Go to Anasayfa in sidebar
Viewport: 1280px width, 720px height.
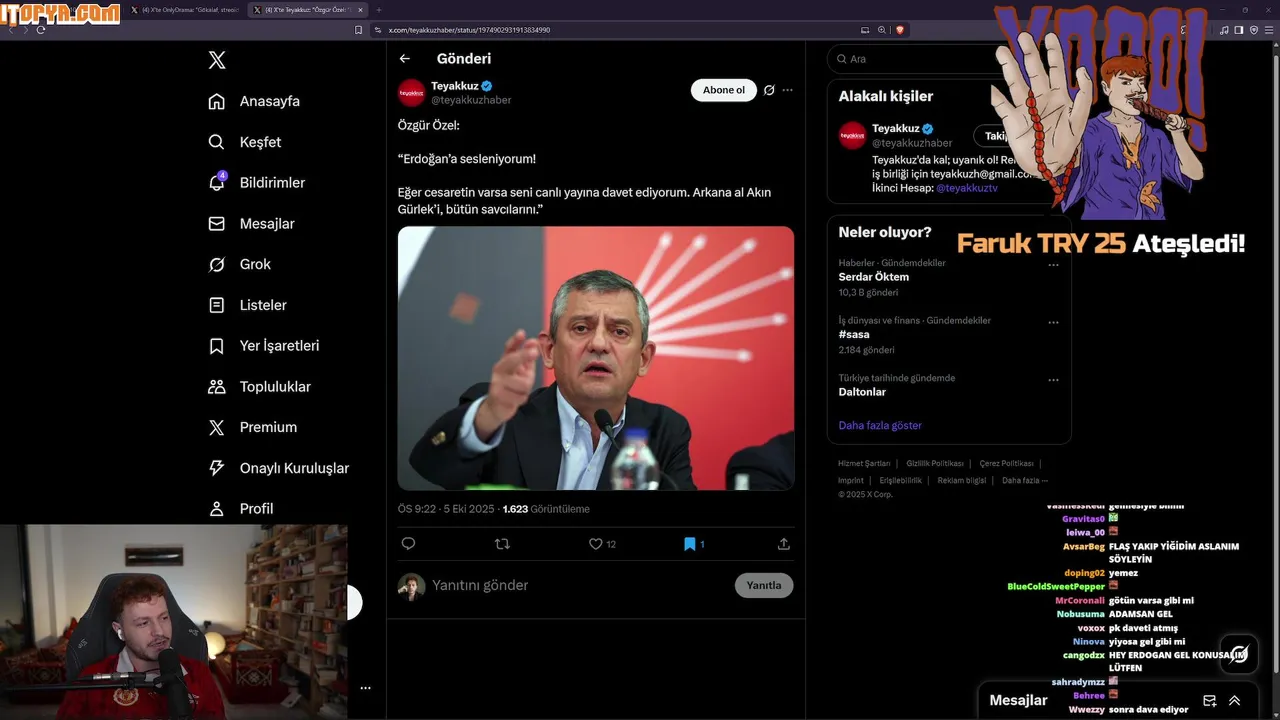tap(254, 101)
